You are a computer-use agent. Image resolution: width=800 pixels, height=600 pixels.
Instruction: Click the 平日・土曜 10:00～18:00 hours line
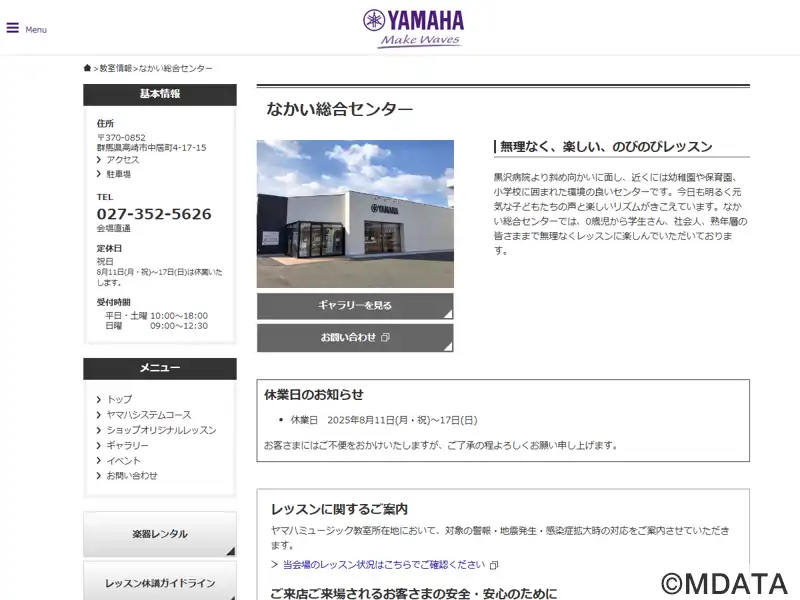pyautogui.click(x=157, y=316)
